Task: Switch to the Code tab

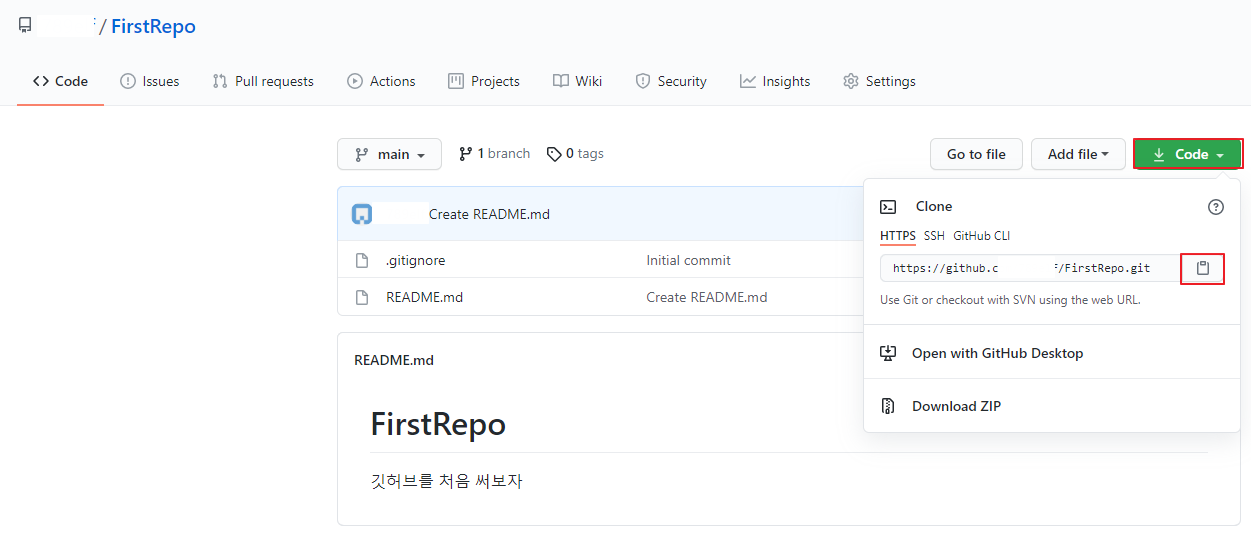Action: click(x=60, y=81)
